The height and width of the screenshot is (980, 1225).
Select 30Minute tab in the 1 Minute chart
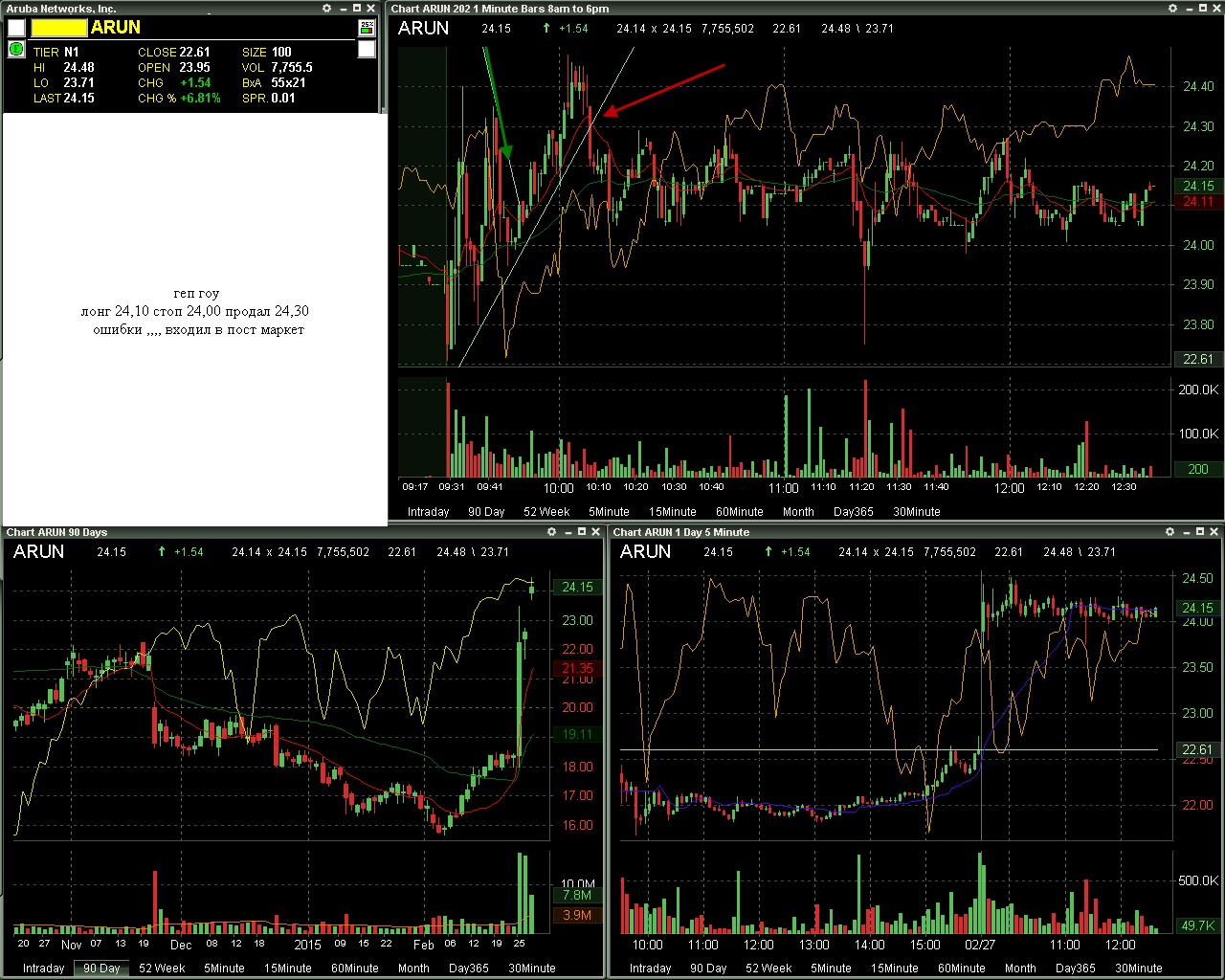click(x=917, y=512)
